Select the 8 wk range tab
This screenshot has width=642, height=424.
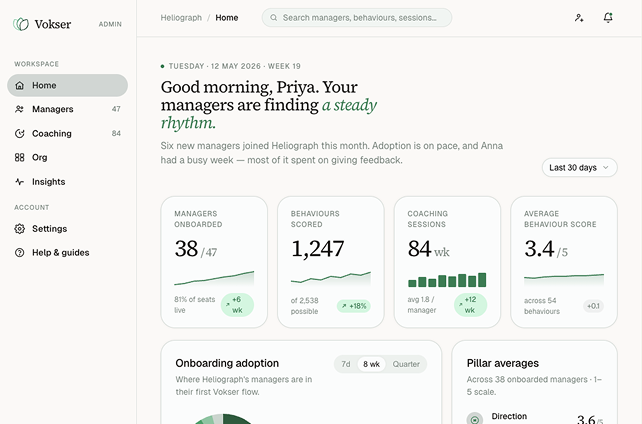[x=371, y=364]
